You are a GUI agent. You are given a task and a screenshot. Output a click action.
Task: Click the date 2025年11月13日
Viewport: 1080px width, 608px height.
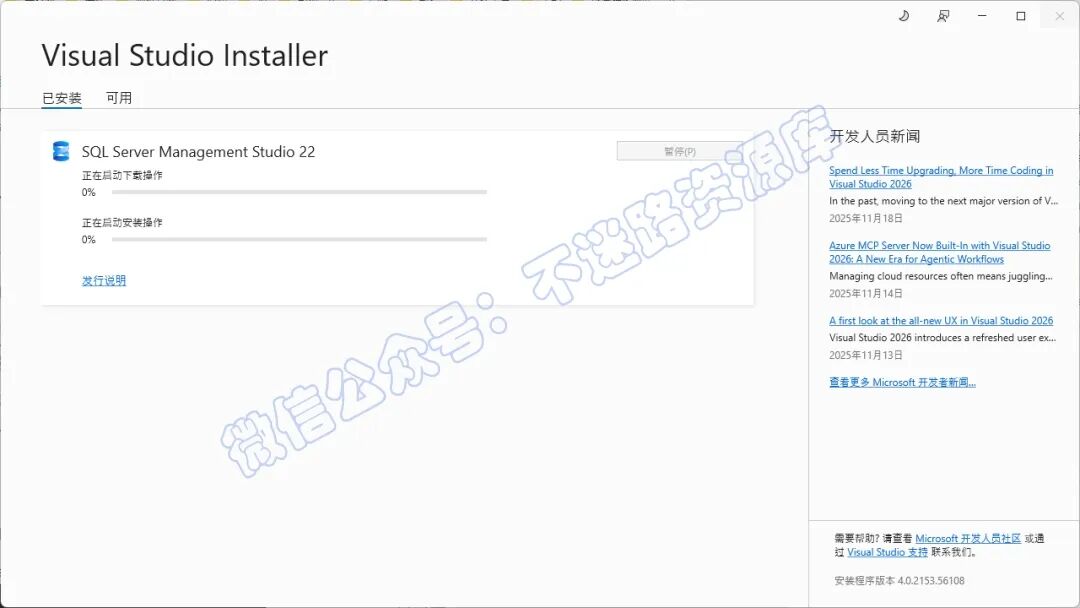point(866,355)
